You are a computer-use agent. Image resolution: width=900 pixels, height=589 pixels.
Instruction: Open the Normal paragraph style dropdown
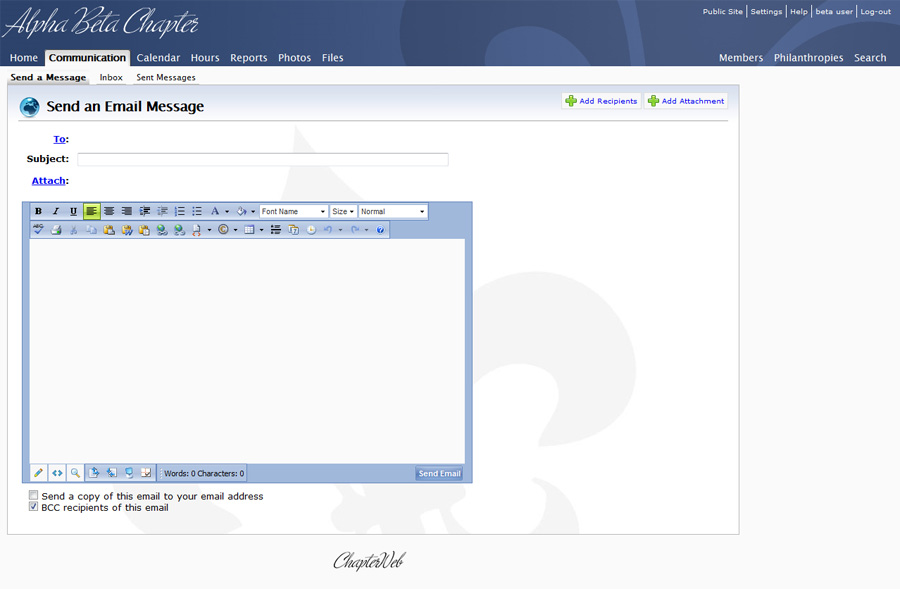pos(393,211)
